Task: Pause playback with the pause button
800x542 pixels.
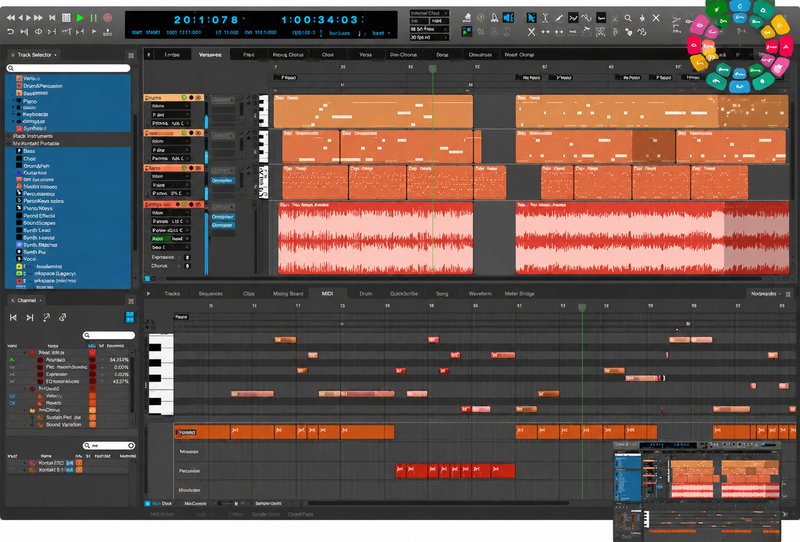Action: 94,18
